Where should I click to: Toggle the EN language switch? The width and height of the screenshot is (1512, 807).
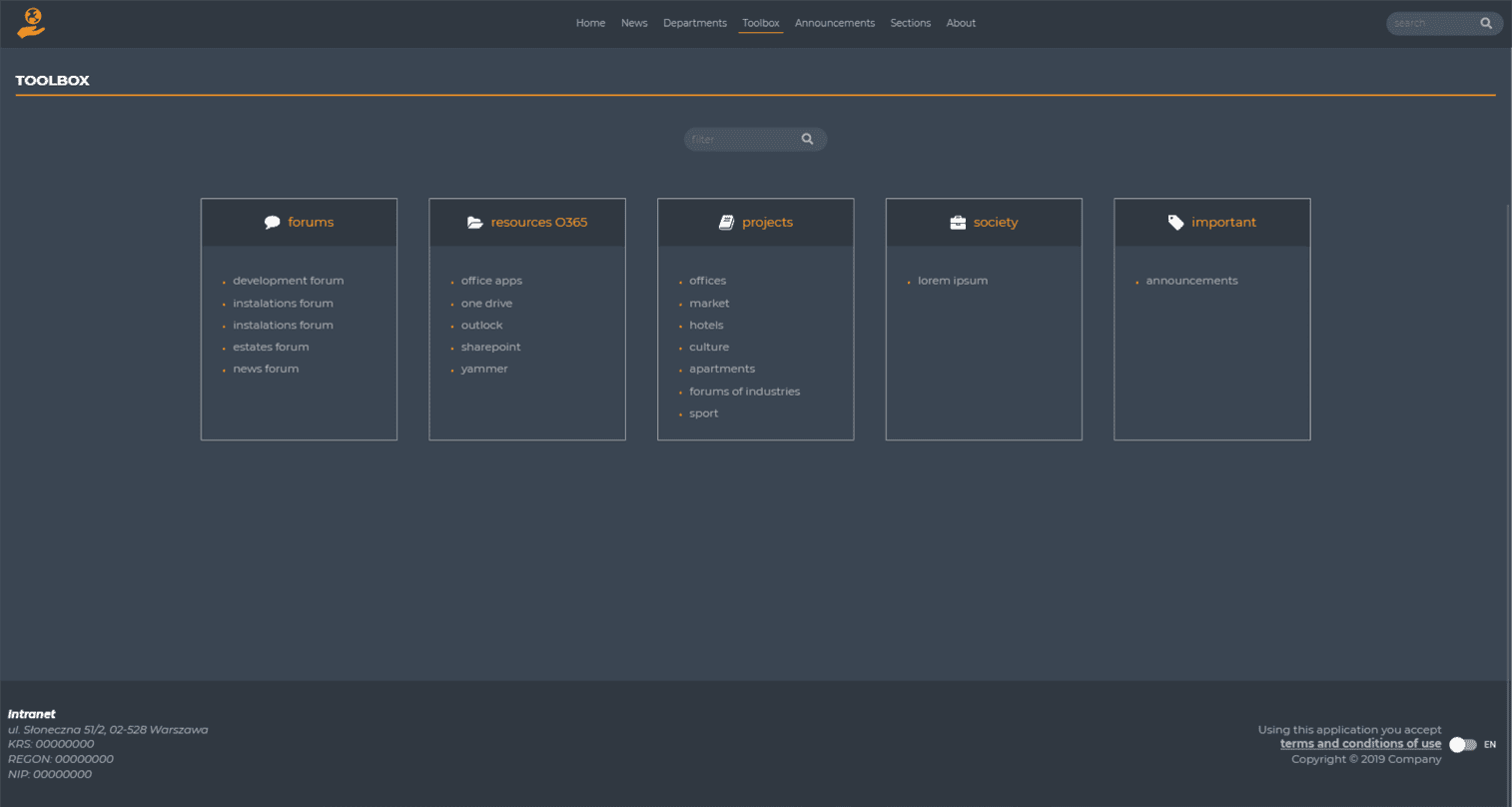tap(1463, 744)
